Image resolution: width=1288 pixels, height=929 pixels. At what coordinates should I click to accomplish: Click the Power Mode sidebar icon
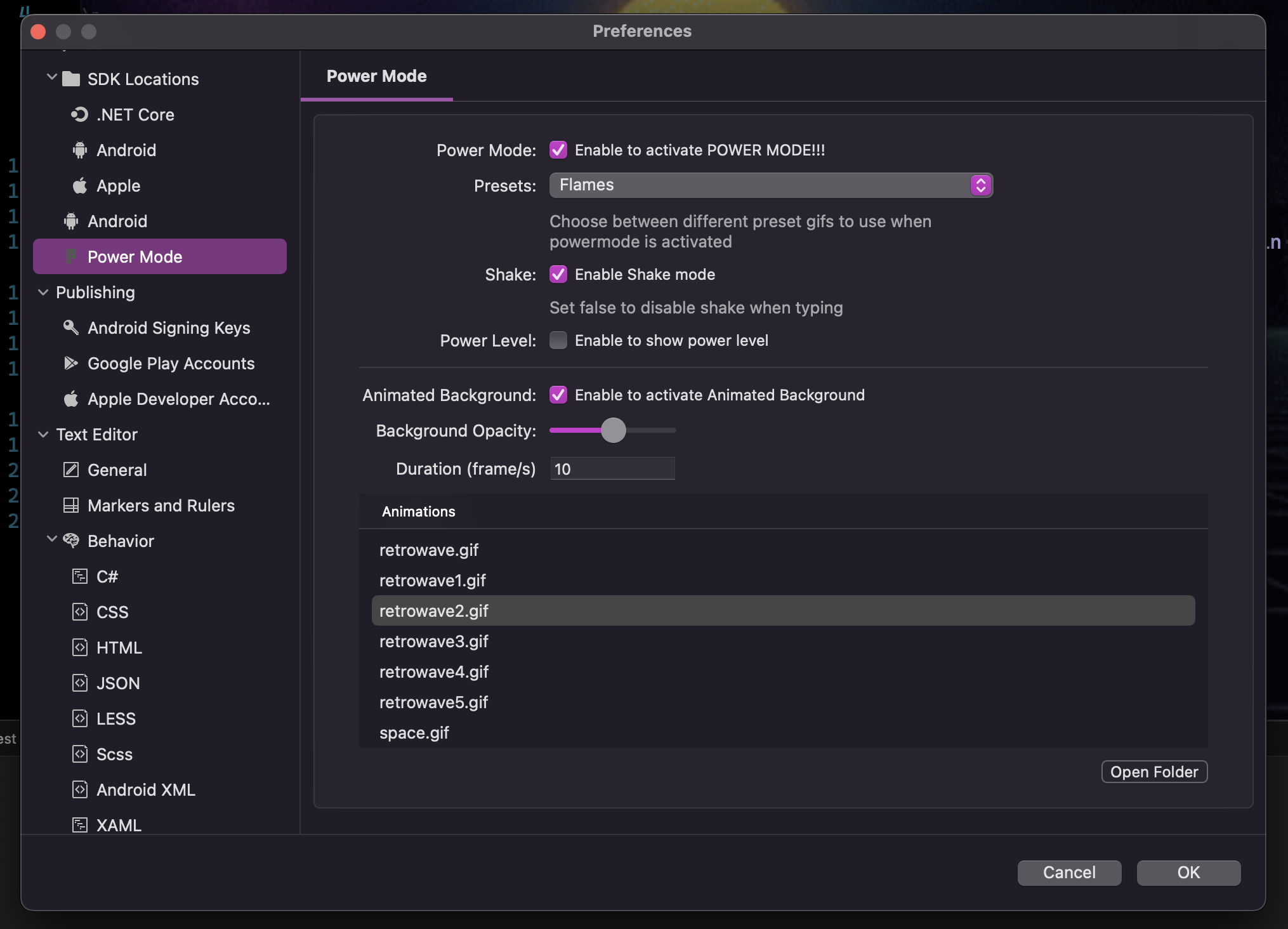tap(71, 256)
